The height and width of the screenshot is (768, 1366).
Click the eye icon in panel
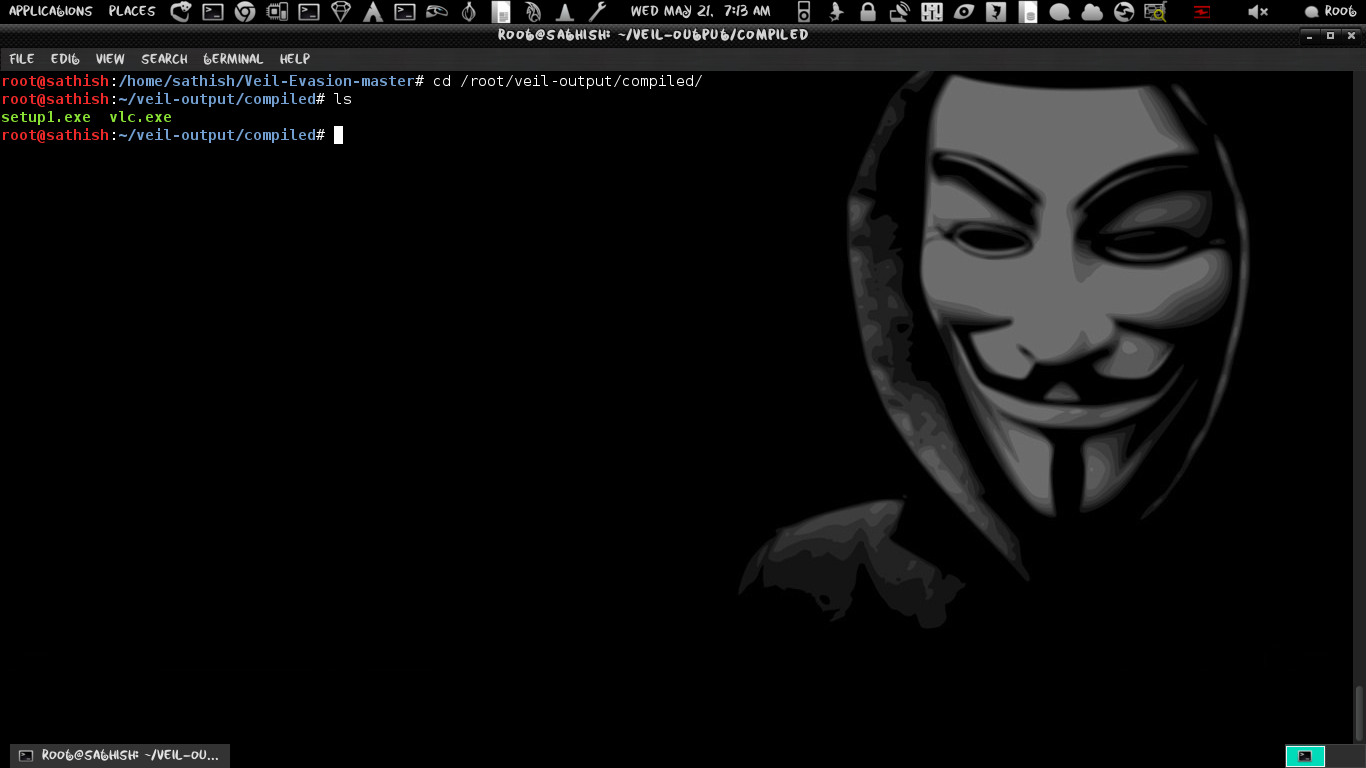point(964,12)
